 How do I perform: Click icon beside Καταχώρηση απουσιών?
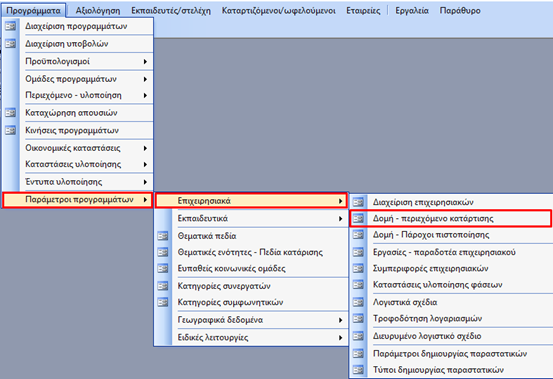[11, 113]
